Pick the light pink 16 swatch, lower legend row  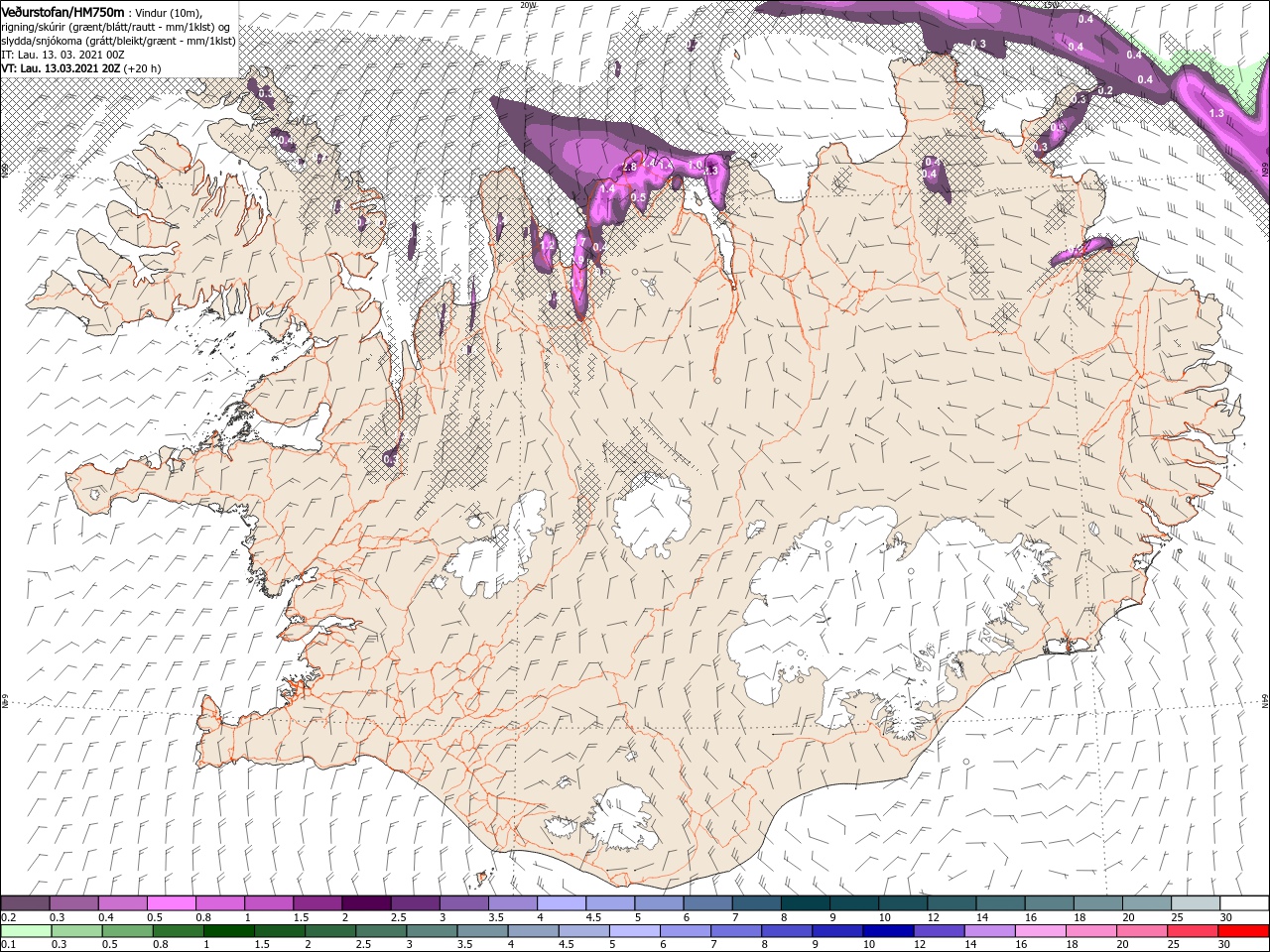coord(1039,931)
